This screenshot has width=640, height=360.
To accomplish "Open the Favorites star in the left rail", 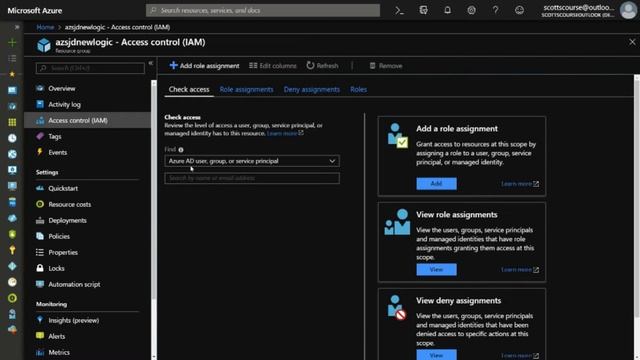I will coord(12,74).
